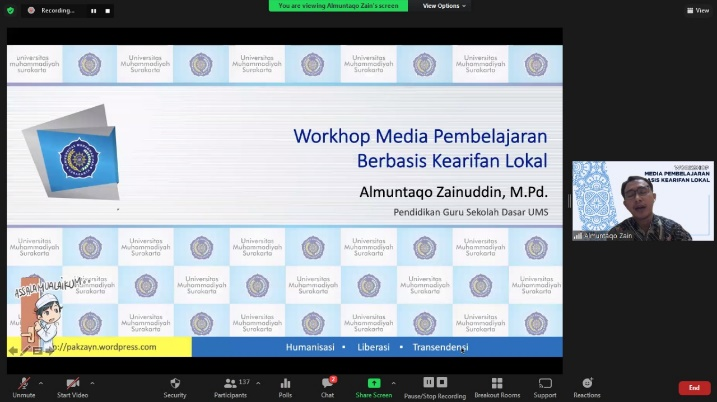
Task: Open the Polls icon
Action: (285, 387)
